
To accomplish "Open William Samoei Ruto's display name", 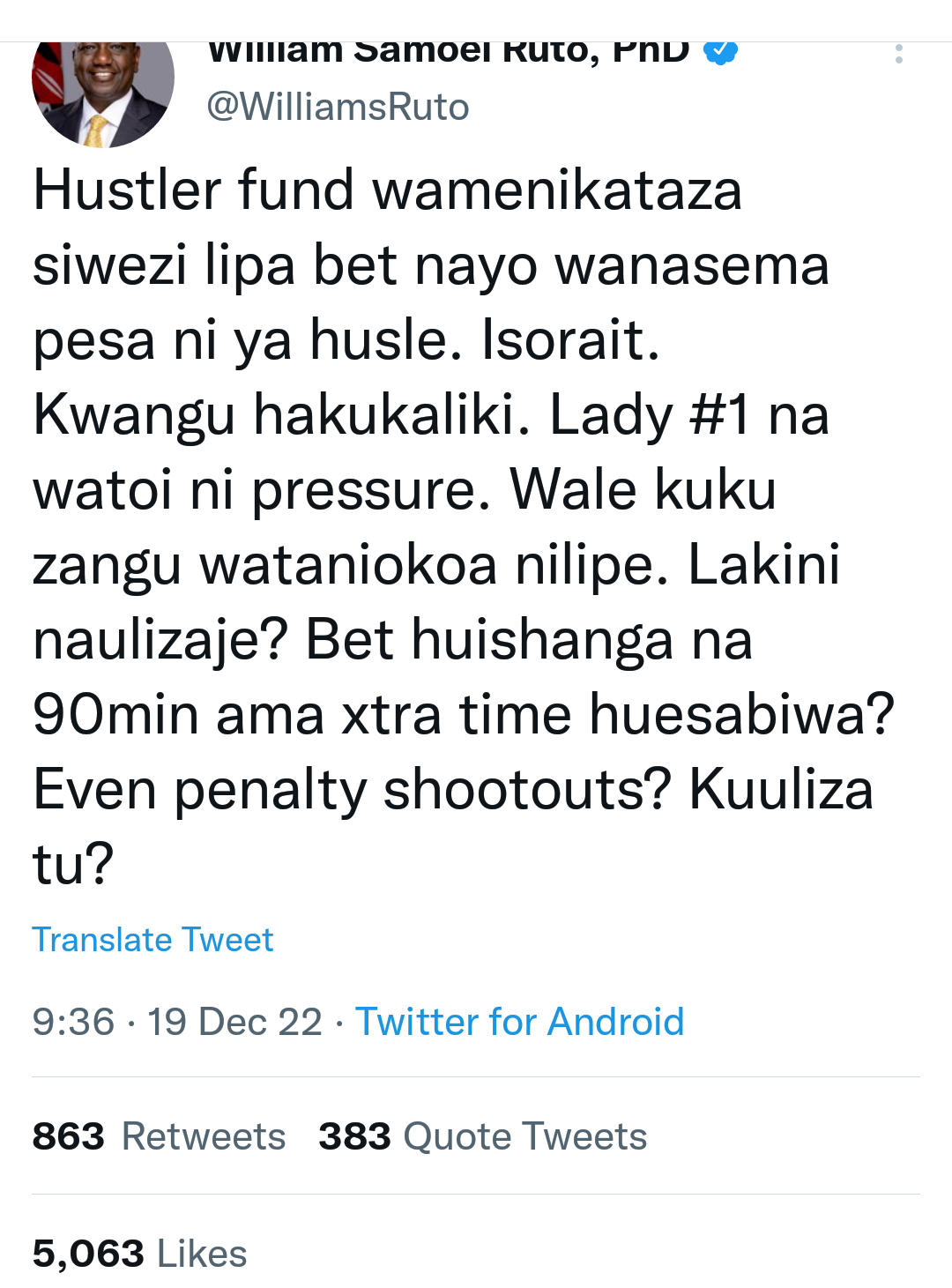I will point(449,52).
